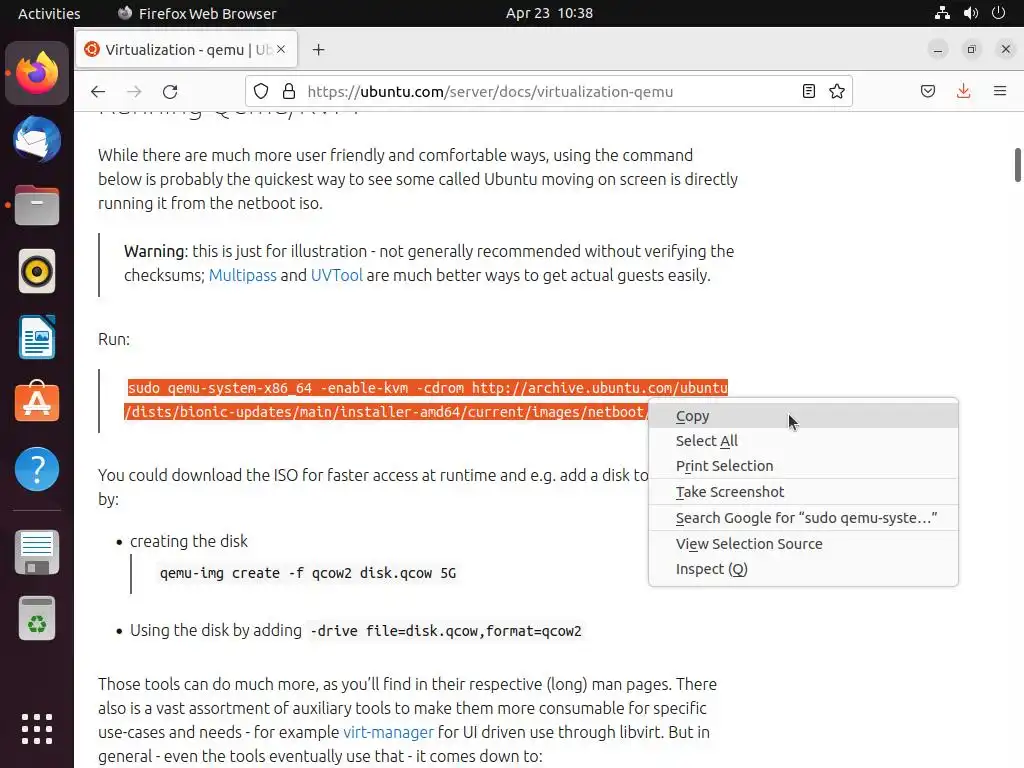The height and width of the screenshot is (768, 1024).
Task: Follow the Multipass link
Action: (x=242, y=276)
